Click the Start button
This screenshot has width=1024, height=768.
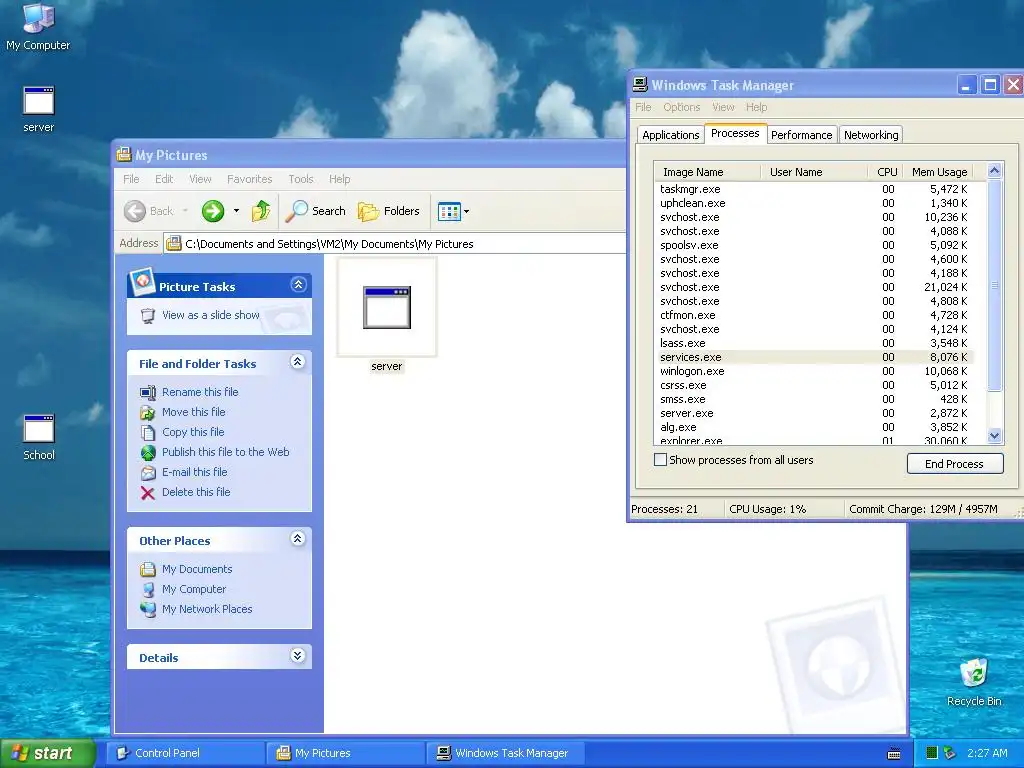click(x=47, y=753)
